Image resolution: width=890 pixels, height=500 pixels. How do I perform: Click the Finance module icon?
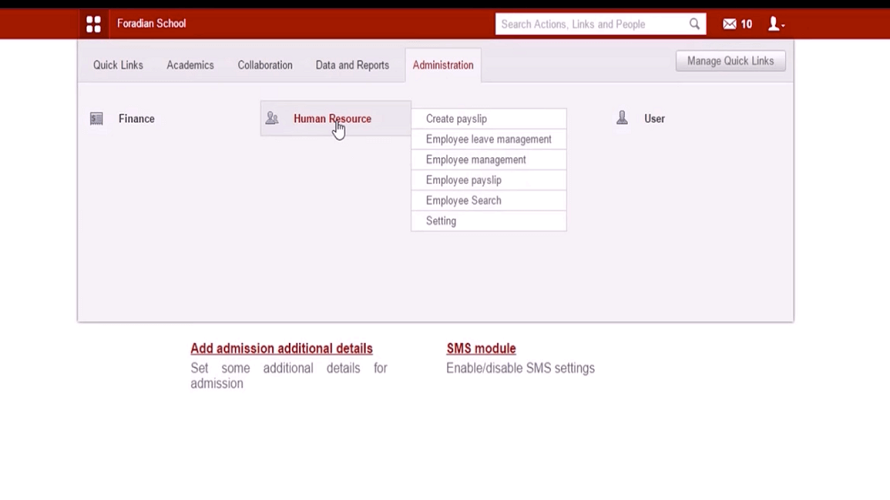pyautogui.click(x=97, y=119)
